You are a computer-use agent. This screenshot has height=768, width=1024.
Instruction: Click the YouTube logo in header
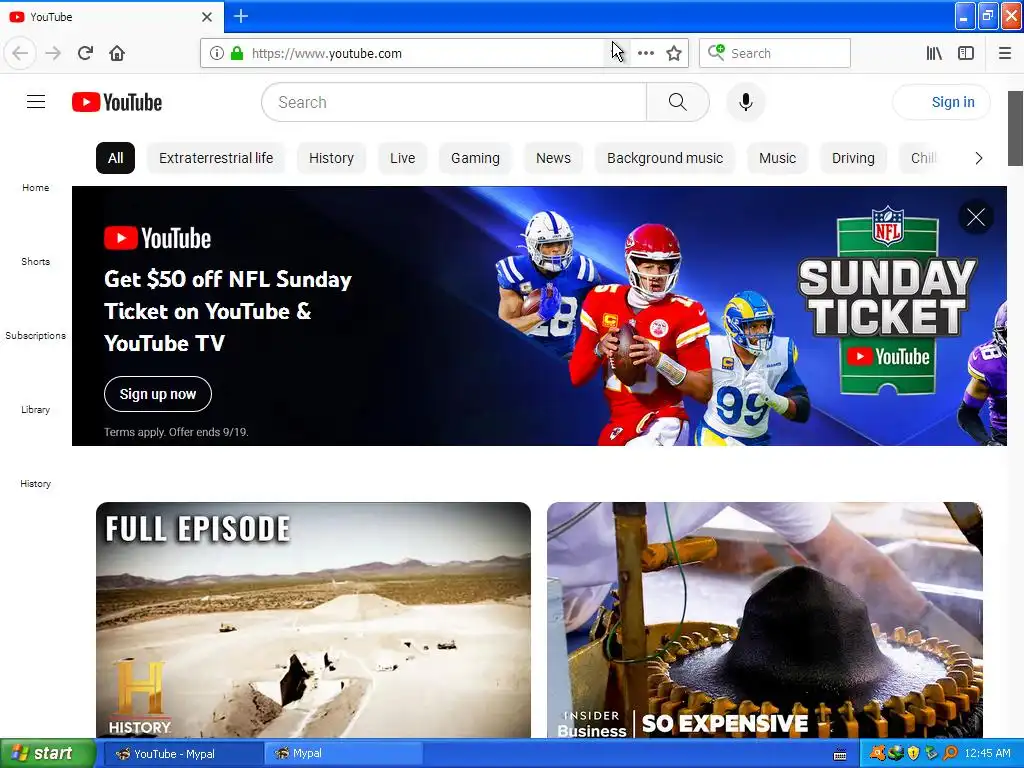117,102
